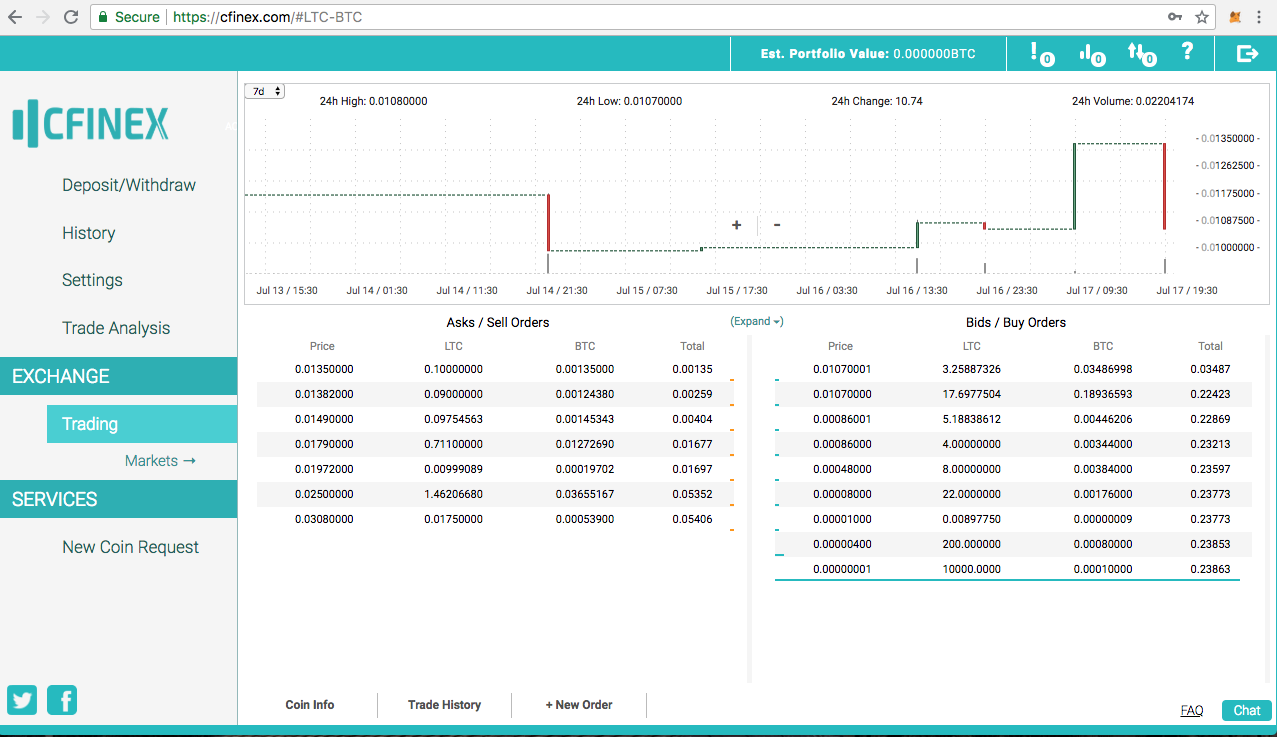Zoom in chart with plus button
The image size is (1277, 737).
737,225
